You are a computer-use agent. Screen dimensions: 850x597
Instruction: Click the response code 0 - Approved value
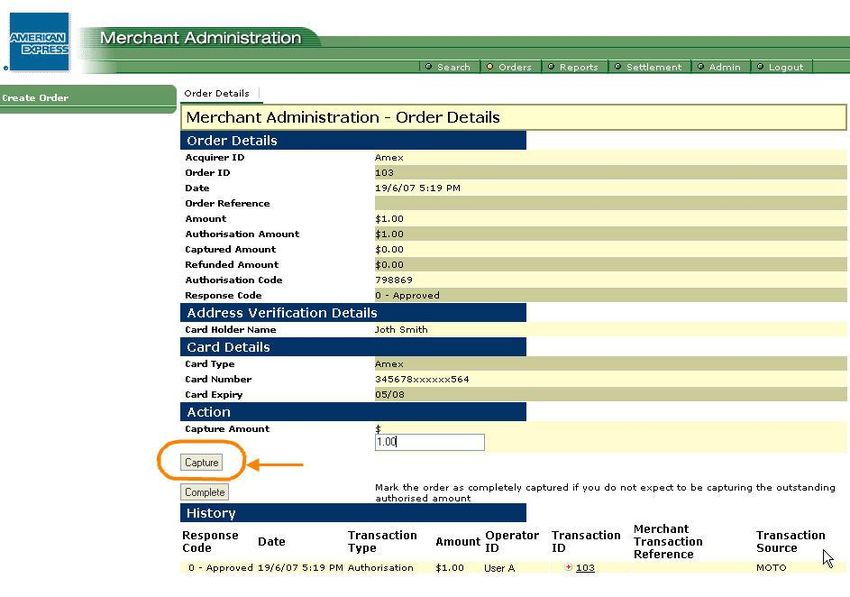tap(407, 296)
